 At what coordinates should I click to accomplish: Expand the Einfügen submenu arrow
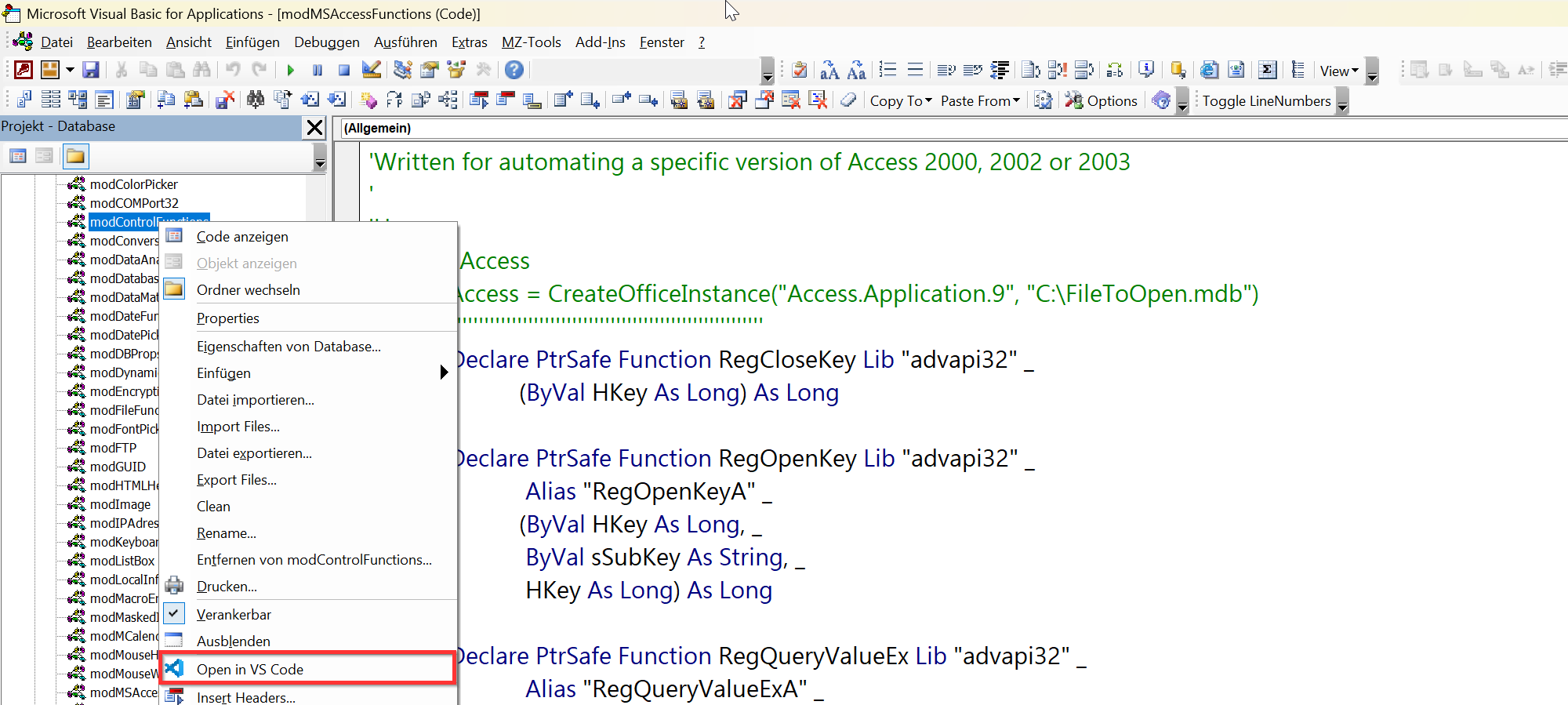tap(444, 372)
